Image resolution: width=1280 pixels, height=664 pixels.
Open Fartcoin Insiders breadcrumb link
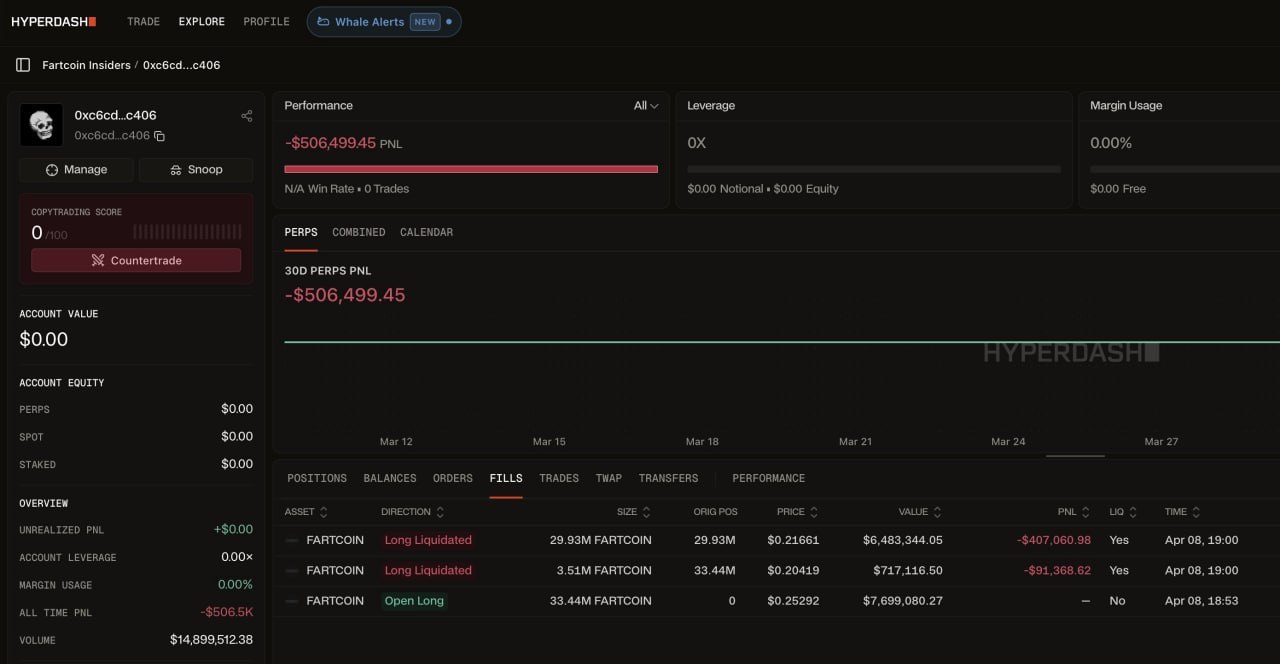(x=86, y=65)
